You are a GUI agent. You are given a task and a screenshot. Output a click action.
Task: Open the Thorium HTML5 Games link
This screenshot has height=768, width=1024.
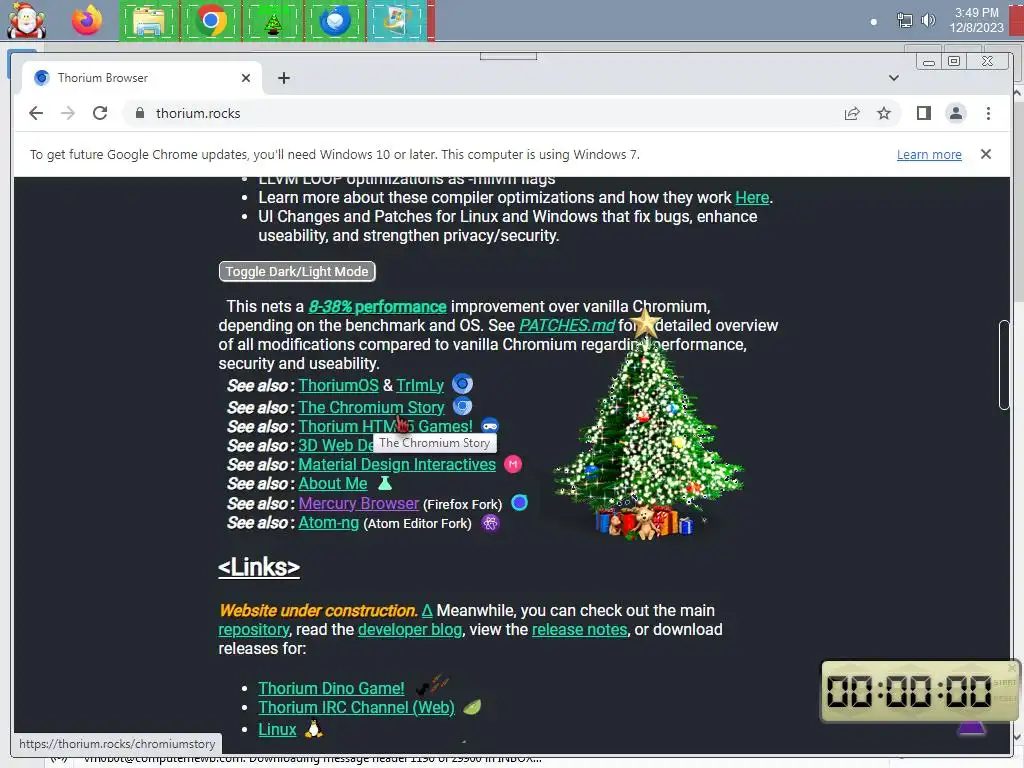[x=385, y=426]
